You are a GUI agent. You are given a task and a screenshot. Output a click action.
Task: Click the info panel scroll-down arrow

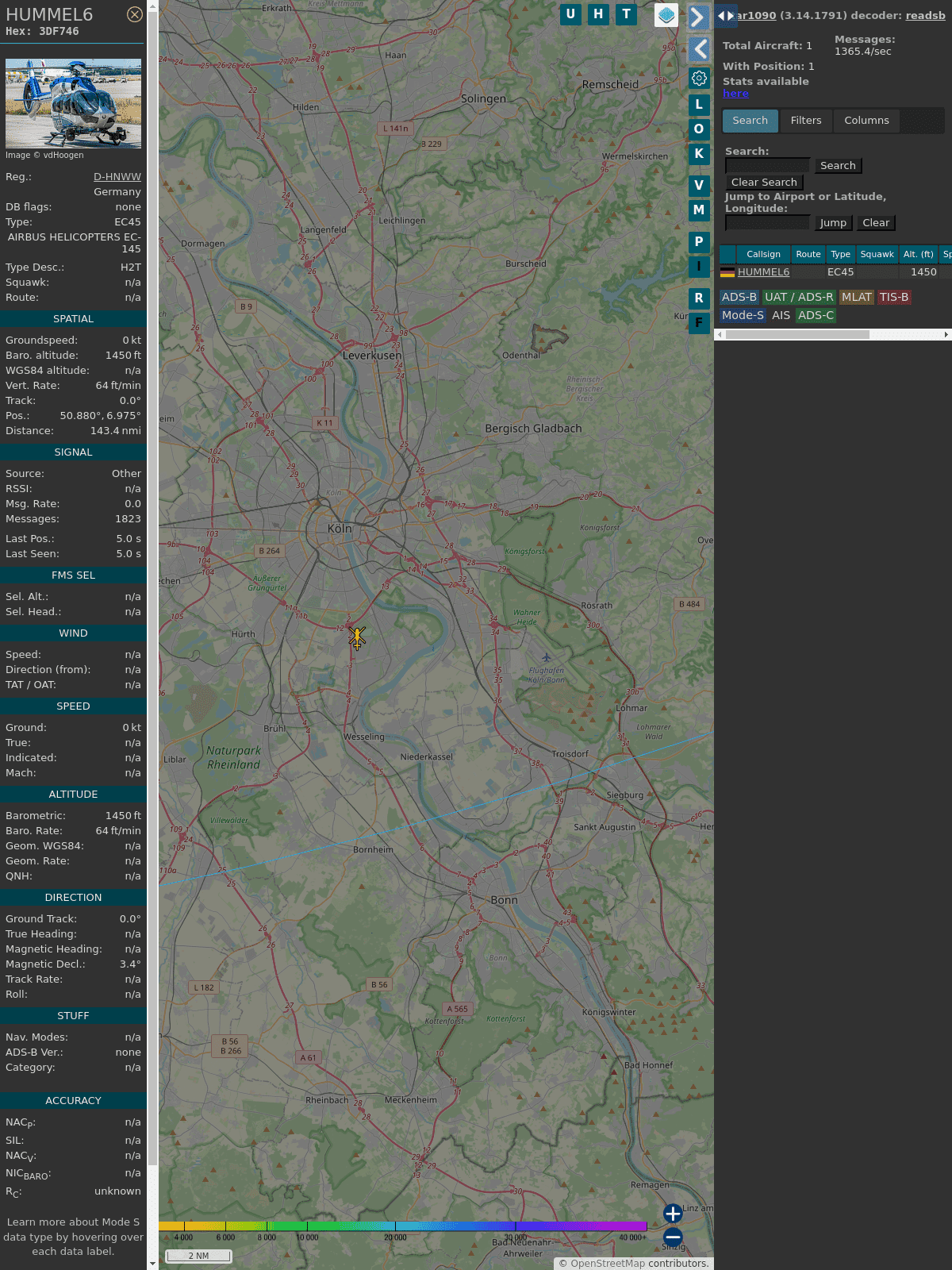pos(152,1264)
